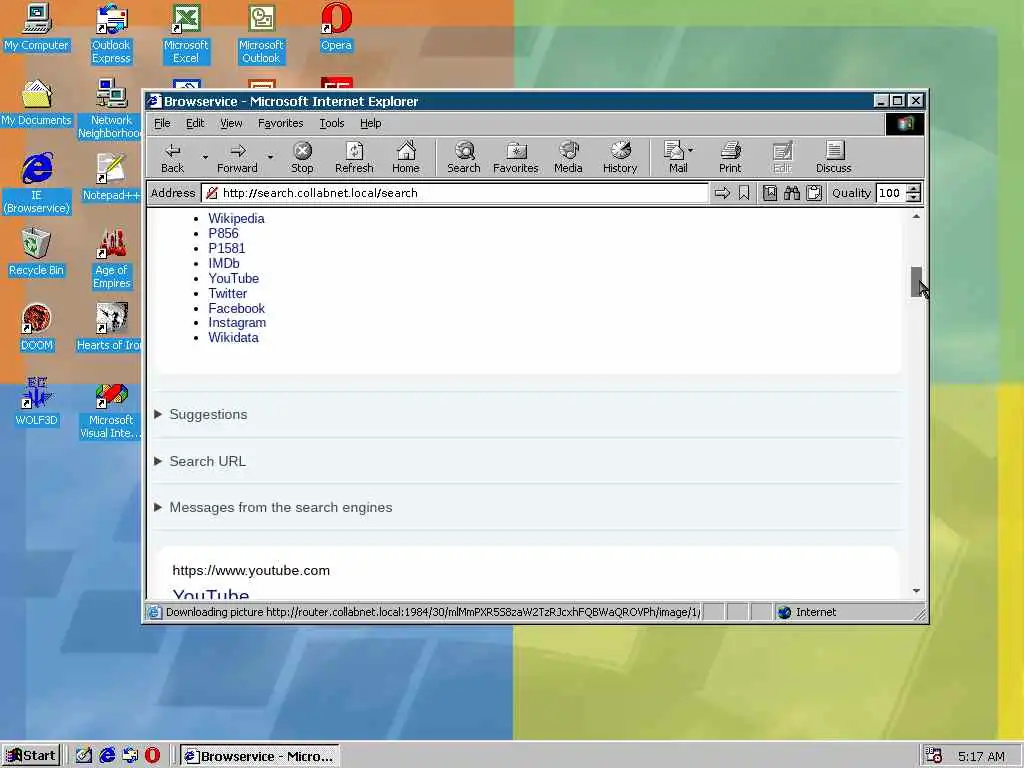Select the Microsoft Outlook desktop shortcut

tap(261, 34)
